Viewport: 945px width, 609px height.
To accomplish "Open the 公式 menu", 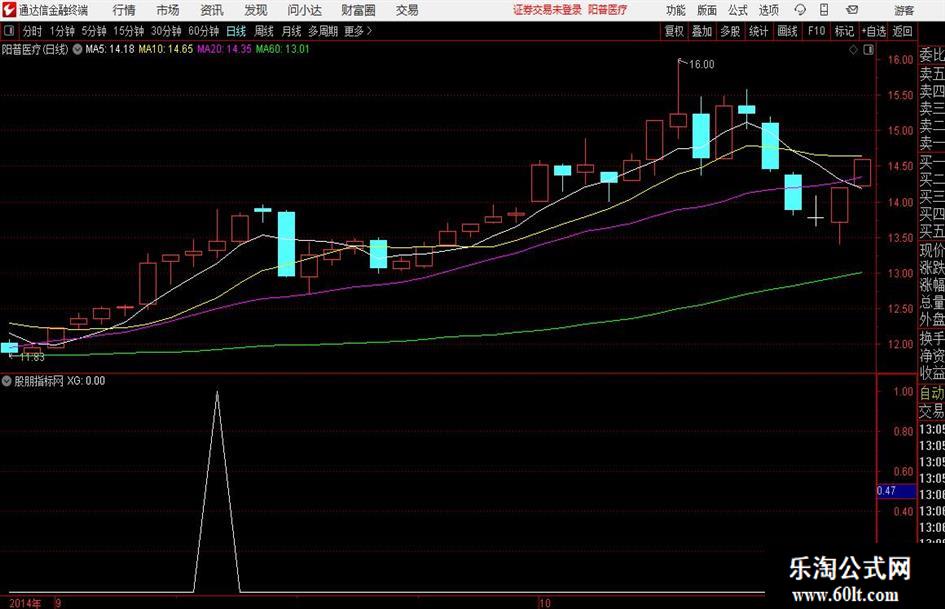I will (x=738, y=10).
